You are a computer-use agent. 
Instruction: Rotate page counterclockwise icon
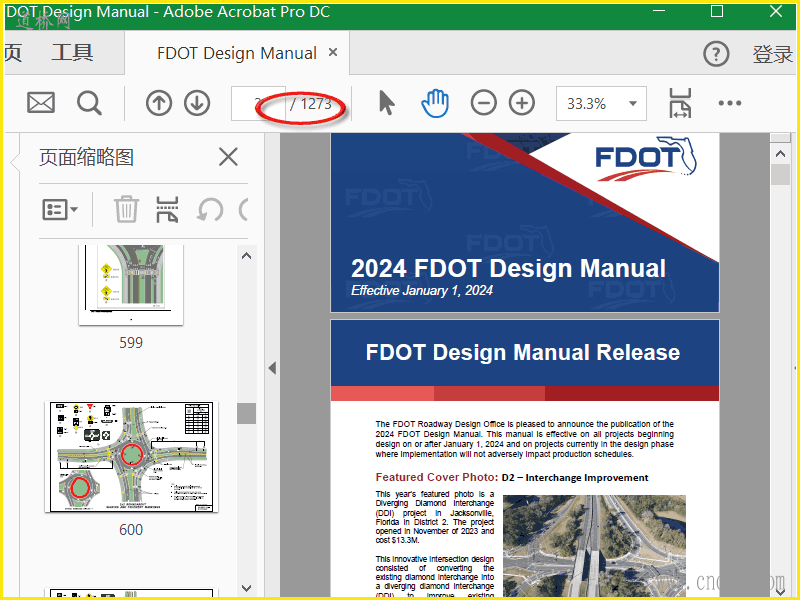[x=210, y=210]
